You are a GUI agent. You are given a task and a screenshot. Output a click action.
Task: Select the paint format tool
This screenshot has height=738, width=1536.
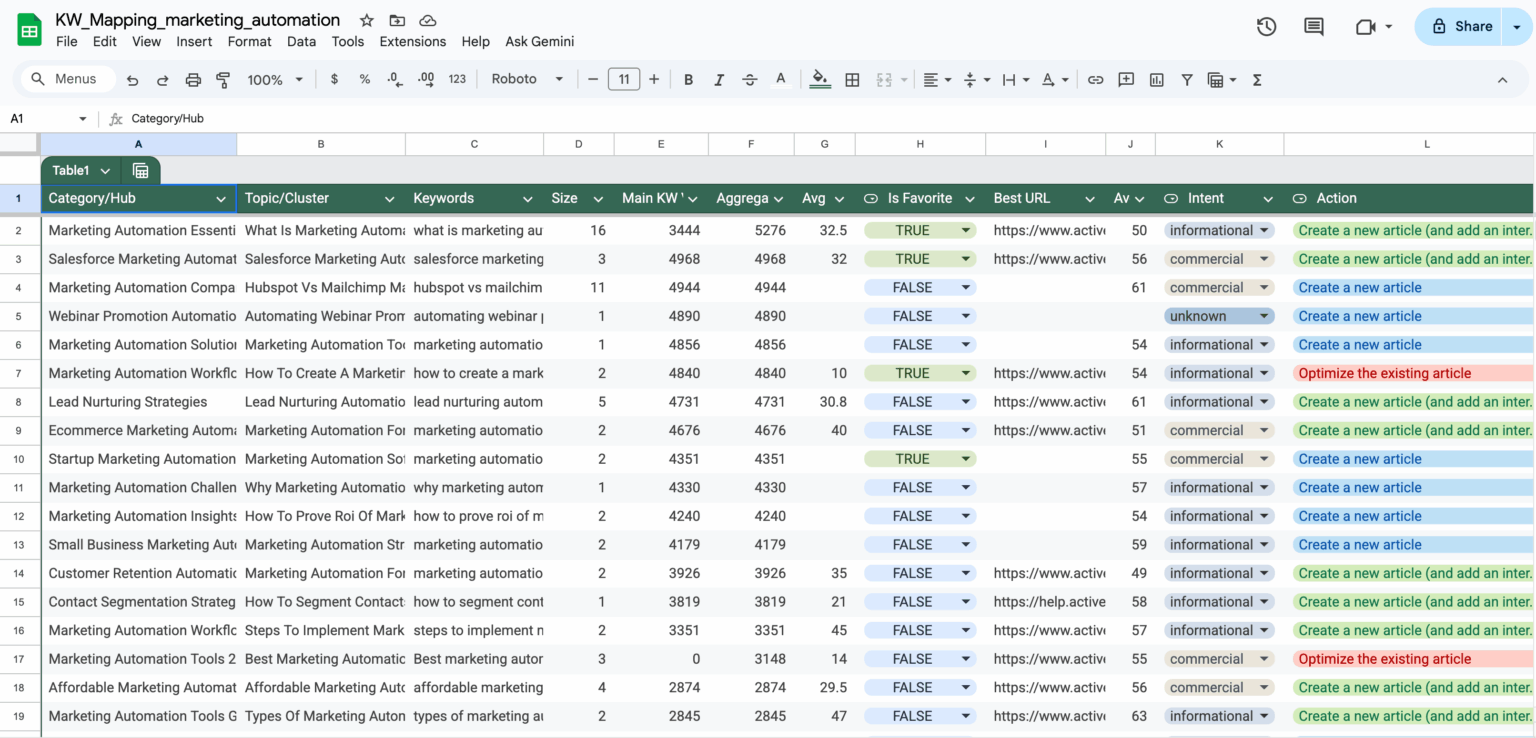pos(222,79)
